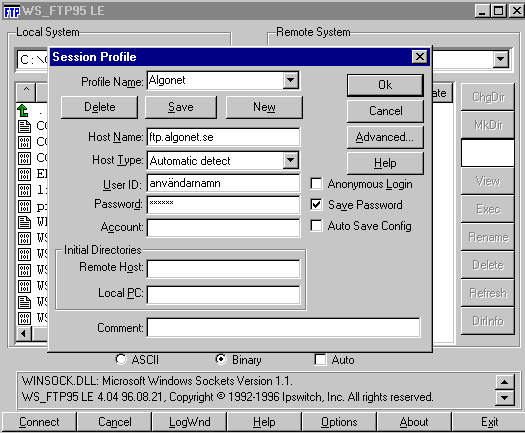Click the WINSOCK.DLL log line
525x433 pixels.
(157, 381)
